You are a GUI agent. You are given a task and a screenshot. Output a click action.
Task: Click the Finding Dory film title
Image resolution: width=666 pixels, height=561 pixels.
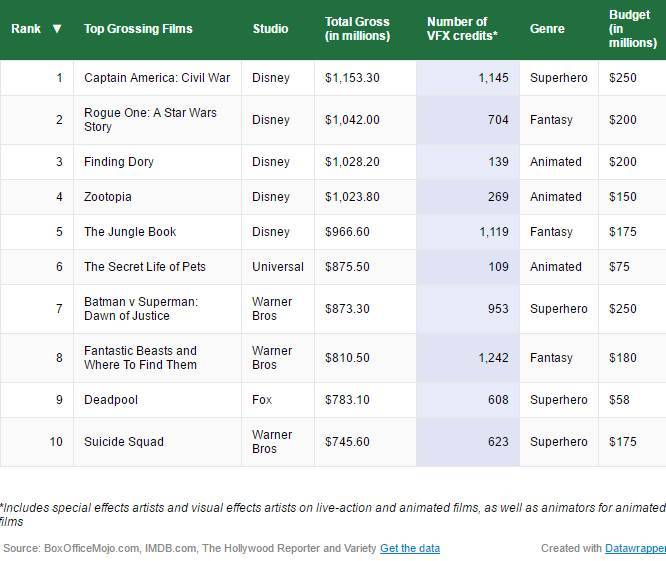coord(119,162)
